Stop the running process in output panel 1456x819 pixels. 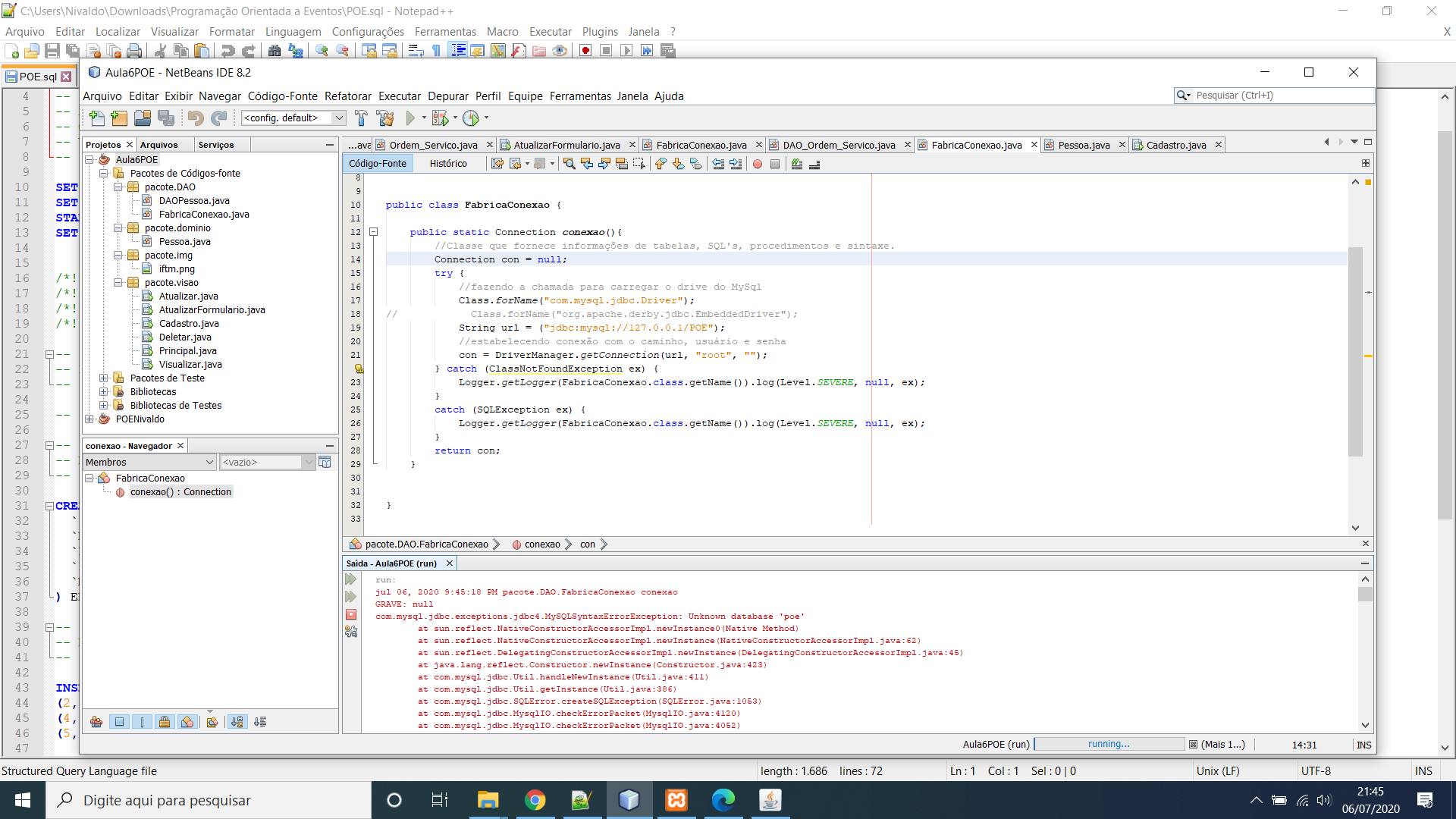(351, 614)
